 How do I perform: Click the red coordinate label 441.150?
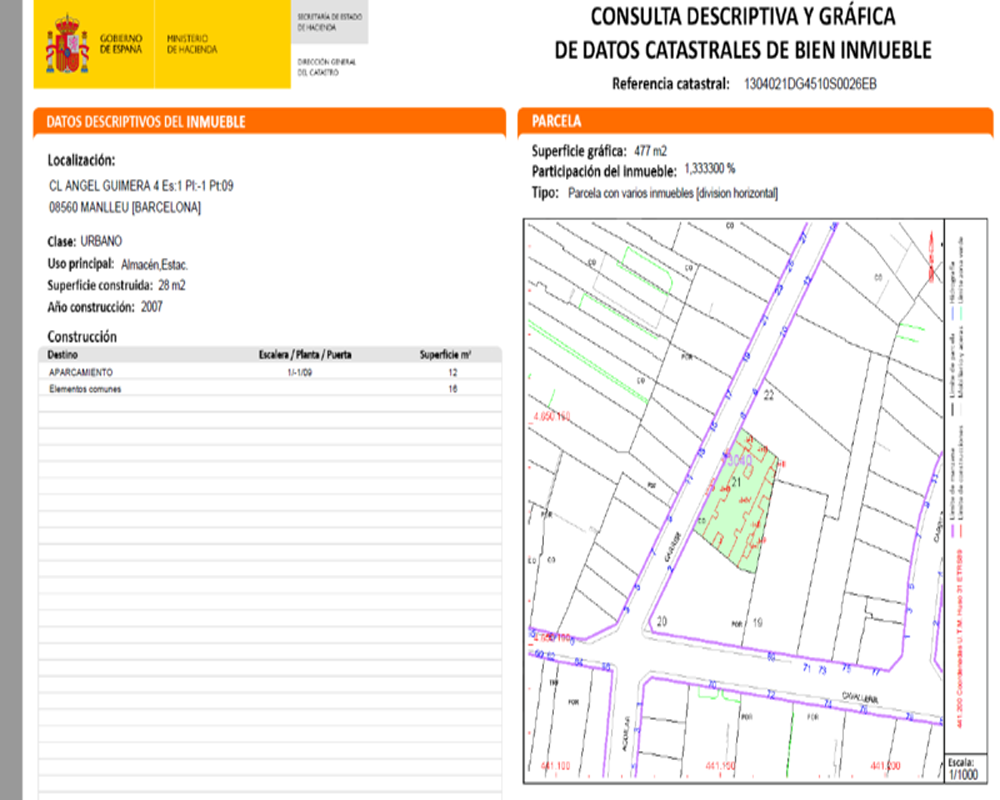tap(720, 766)
